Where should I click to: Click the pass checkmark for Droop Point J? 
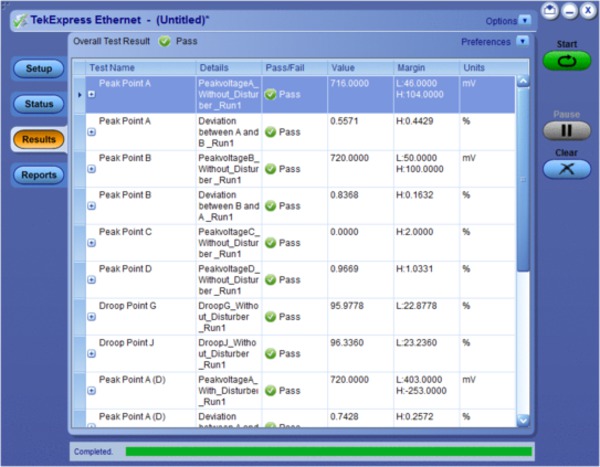pyautogui.click(x=270, y=354)
